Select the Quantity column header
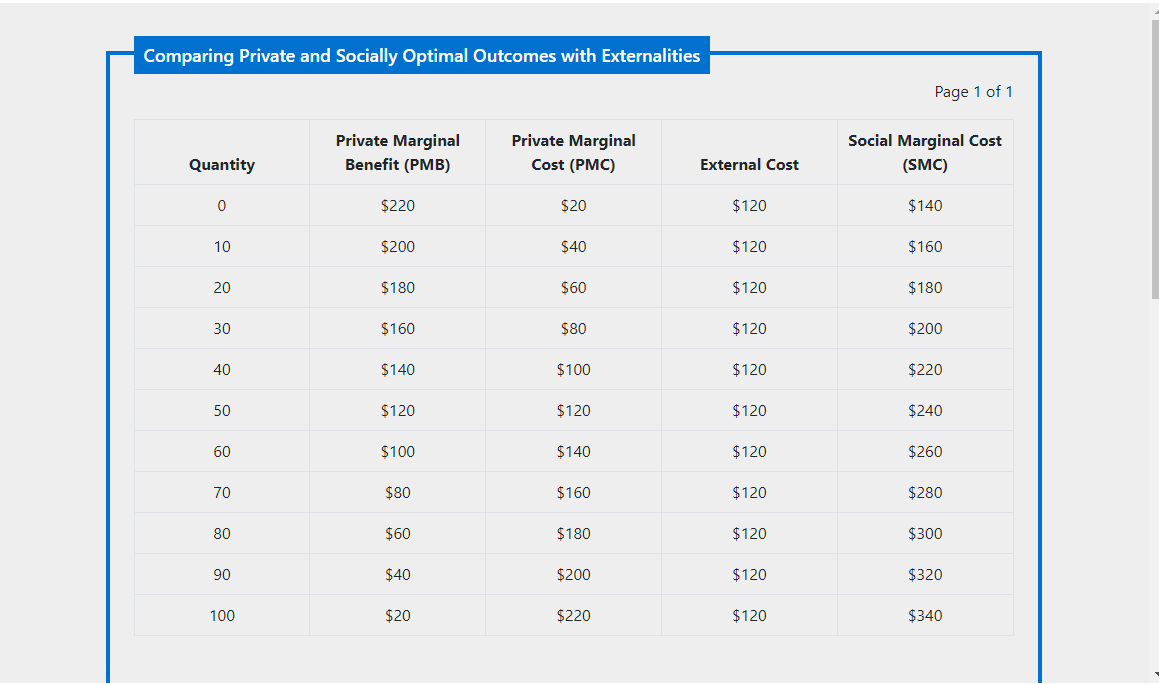Screen dimensions: 1159x684 222,164
